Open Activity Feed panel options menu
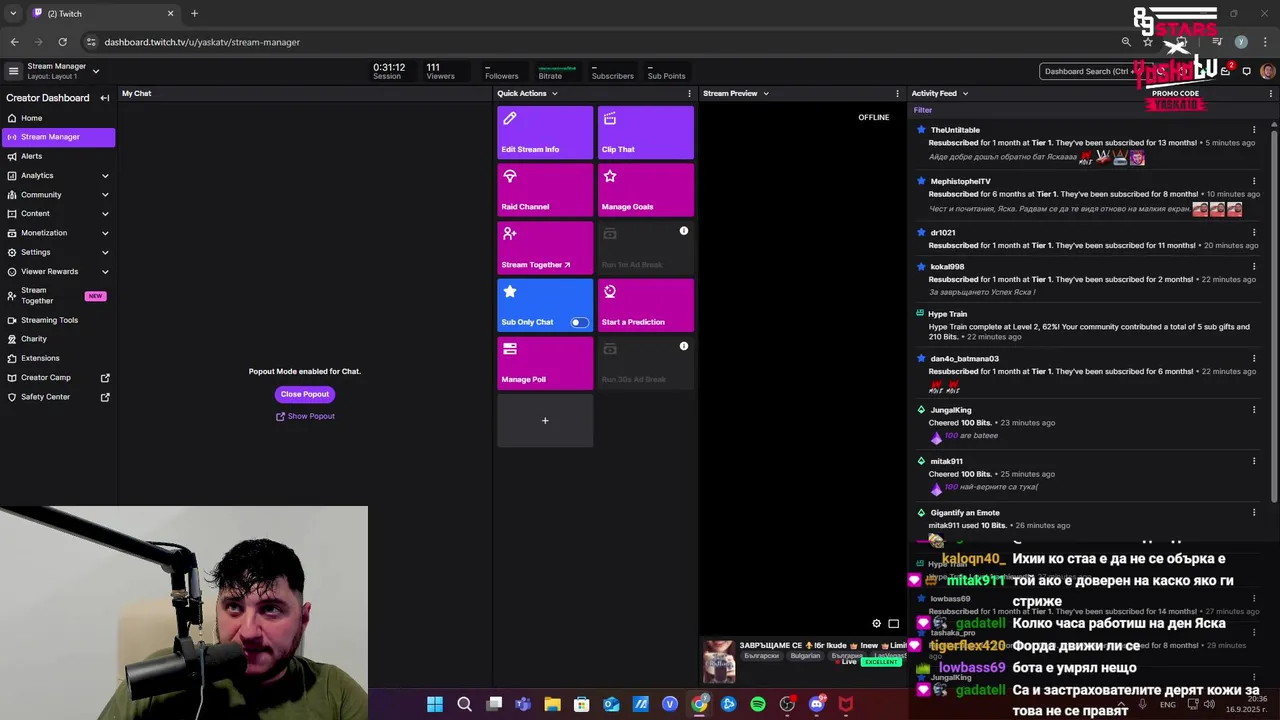Image resolution: width=1280 pixels, height=720 pixels. point(1271,94)
